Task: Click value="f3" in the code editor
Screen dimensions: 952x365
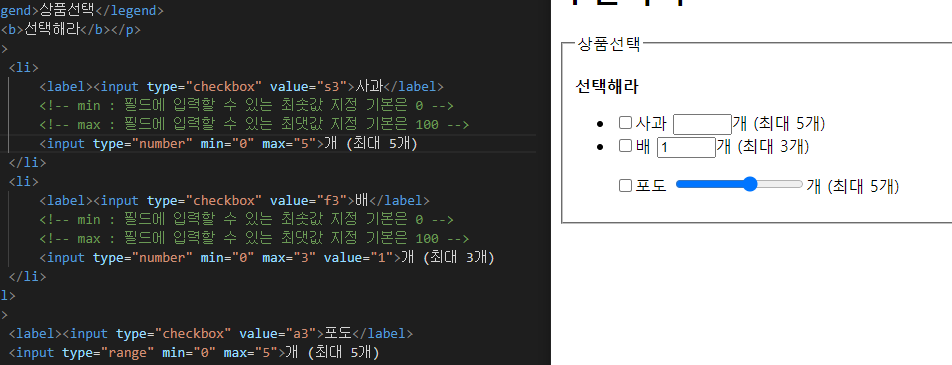Action: (308, 200)
